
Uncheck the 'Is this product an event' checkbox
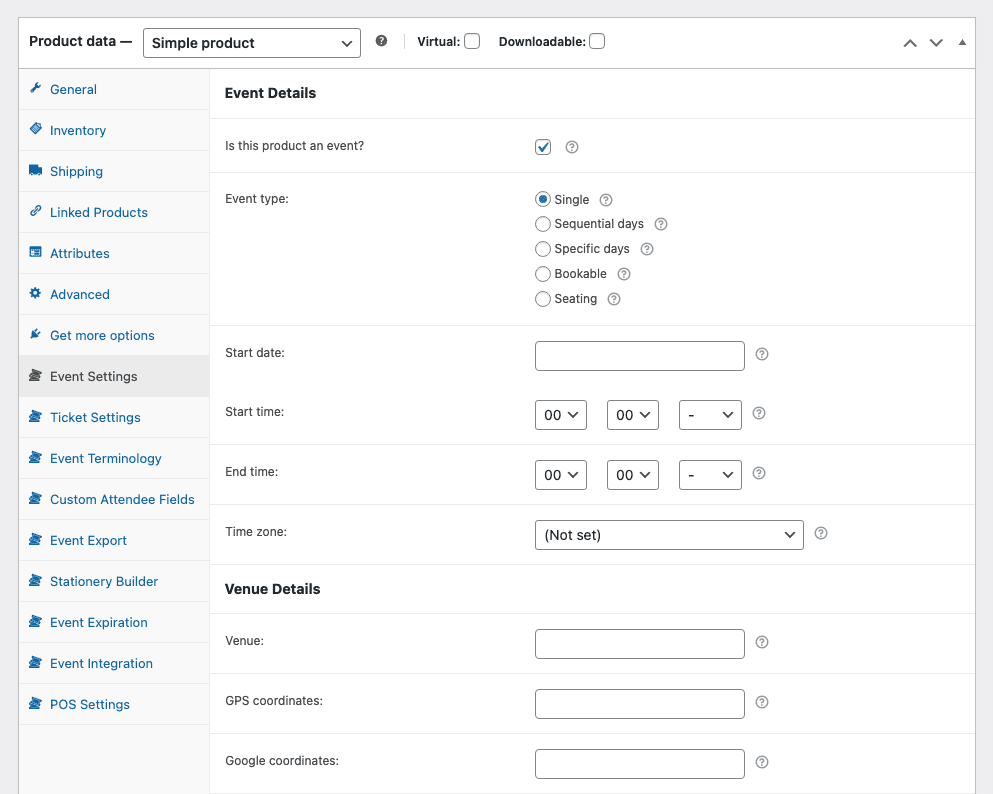[543, 147]
